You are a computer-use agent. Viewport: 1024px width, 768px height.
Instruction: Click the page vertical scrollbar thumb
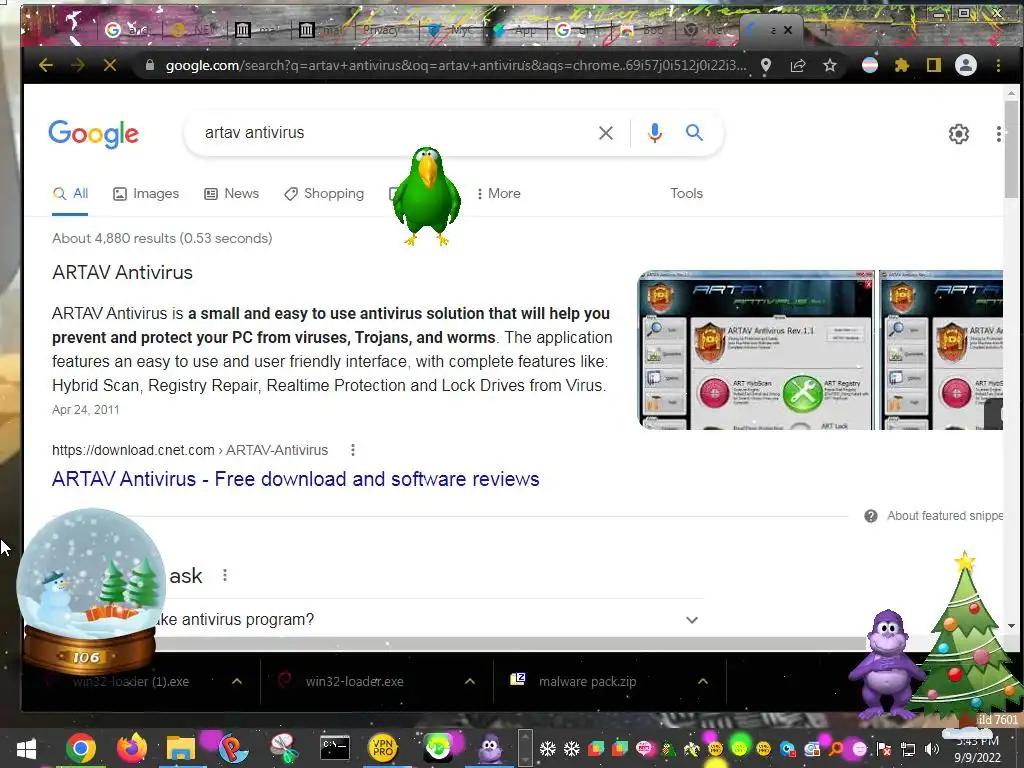[x=1011, y=149]
